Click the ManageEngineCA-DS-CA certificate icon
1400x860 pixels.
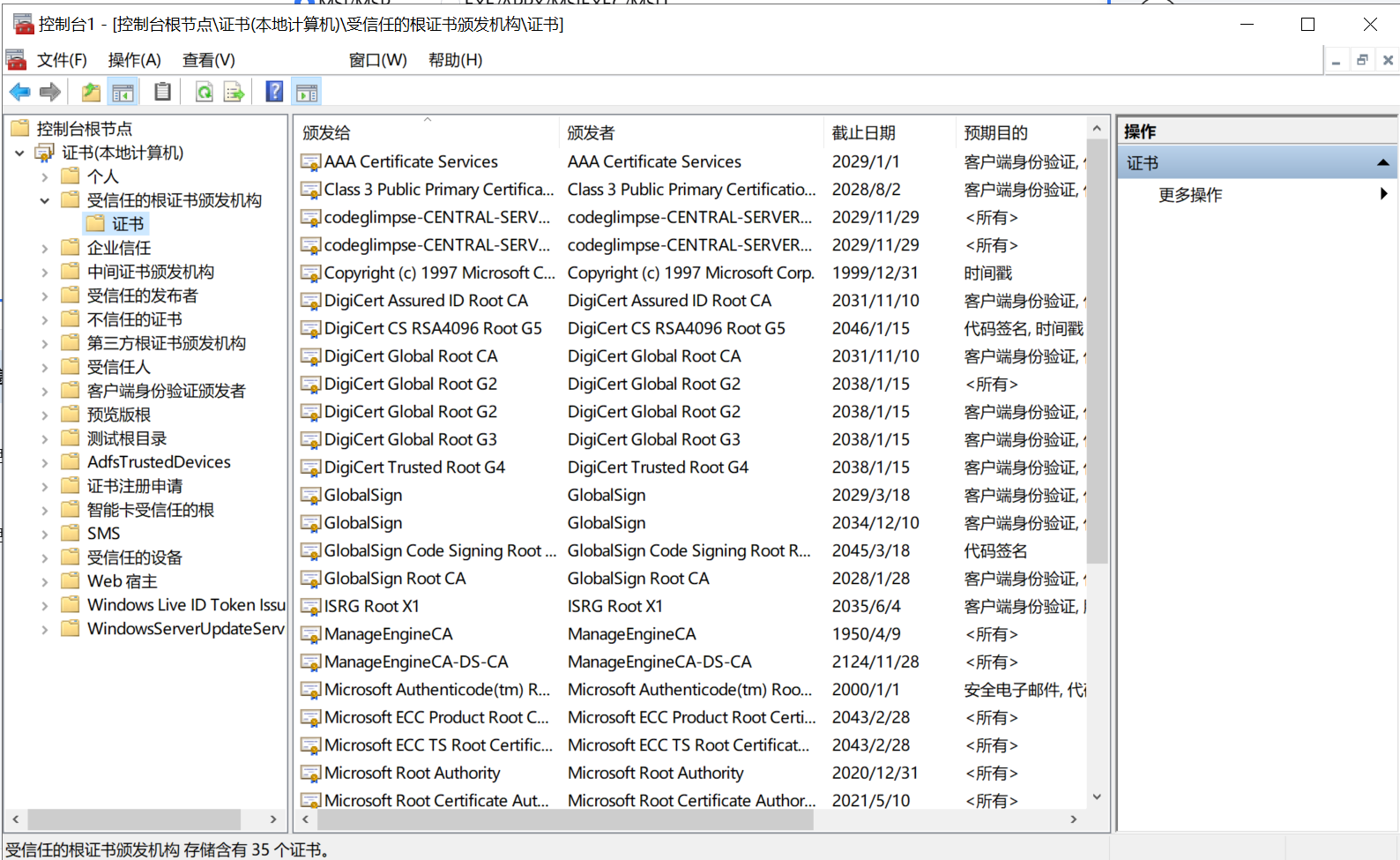(310, 662)
